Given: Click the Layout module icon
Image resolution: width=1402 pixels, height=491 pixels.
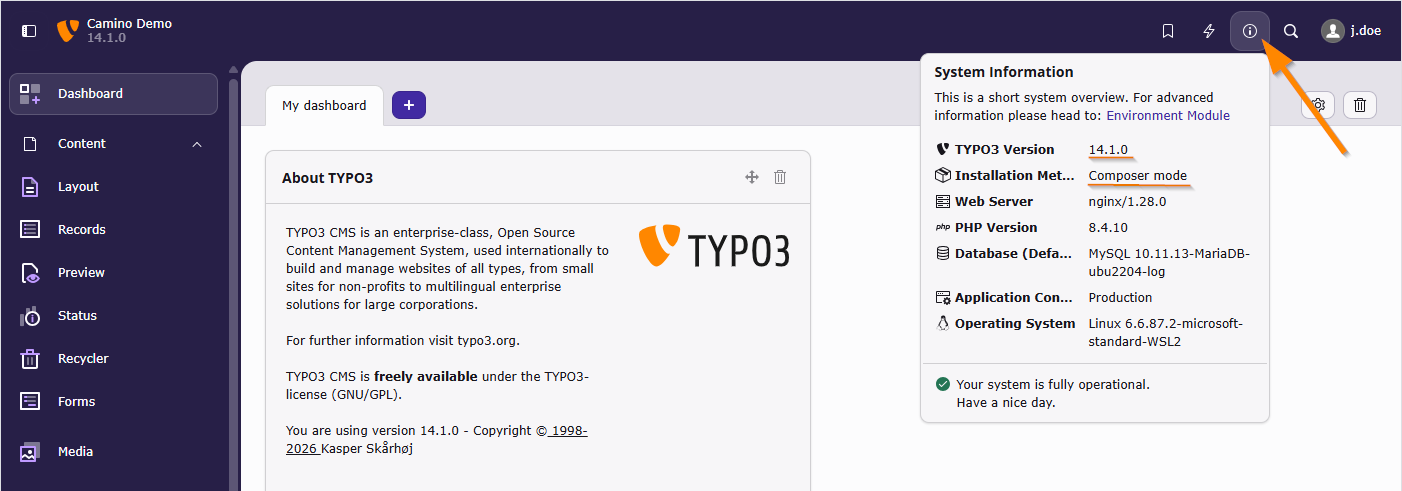Looking at the screenshot, I should [30, 187].
